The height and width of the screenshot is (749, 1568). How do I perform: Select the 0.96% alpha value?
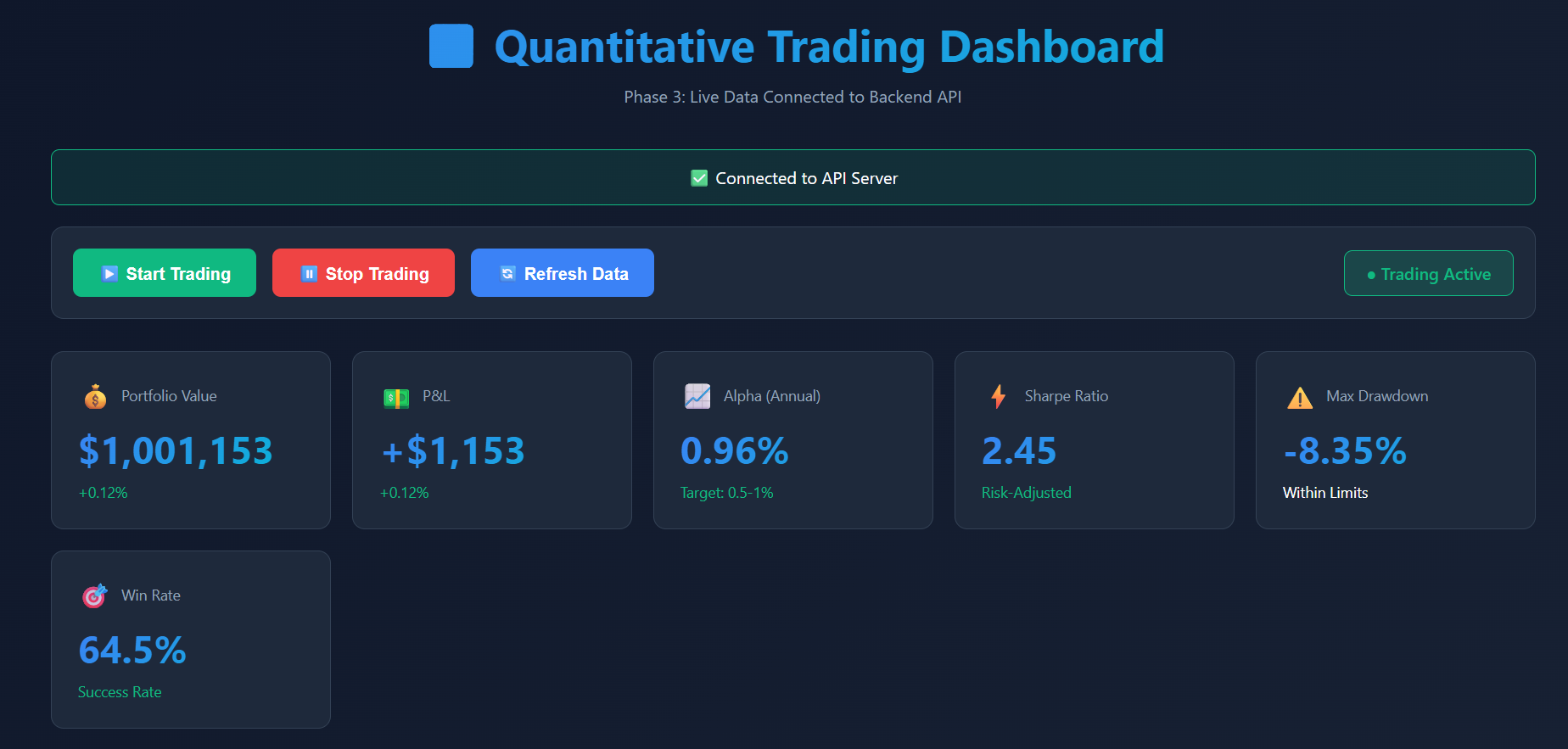coord(735,450)
